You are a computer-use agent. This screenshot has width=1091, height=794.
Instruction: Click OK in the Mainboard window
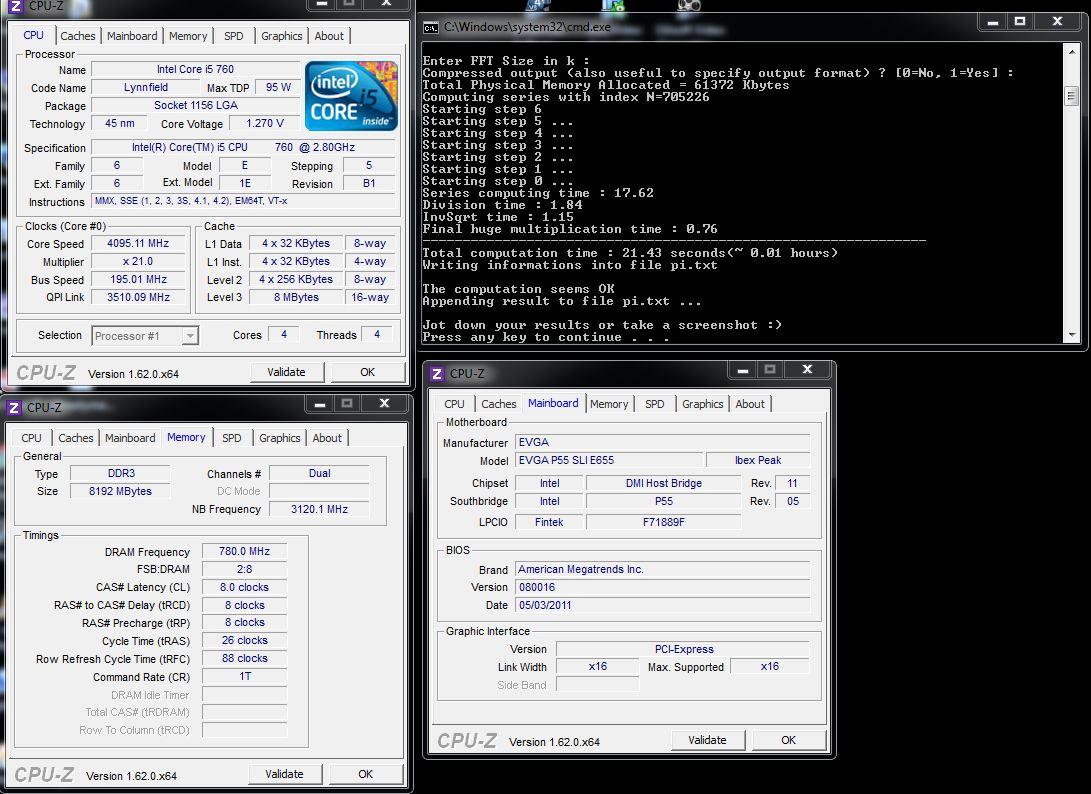coord(788,740)
